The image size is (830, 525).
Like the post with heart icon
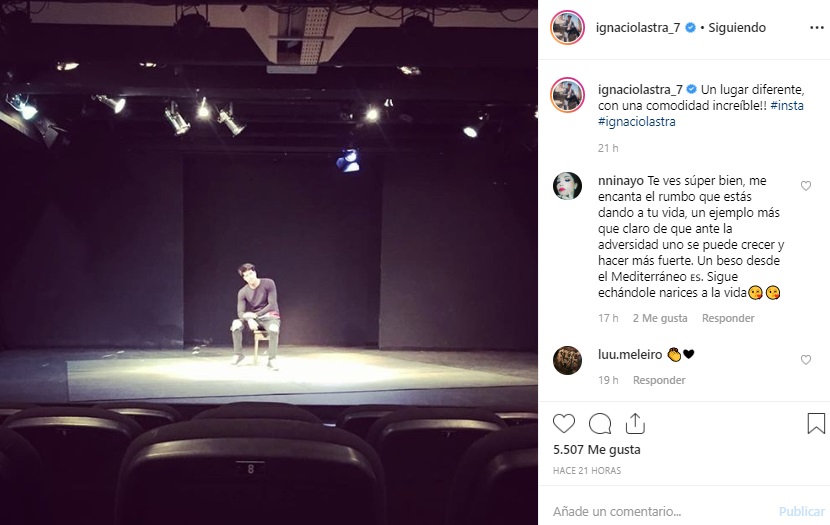click(x=564, y=424)
